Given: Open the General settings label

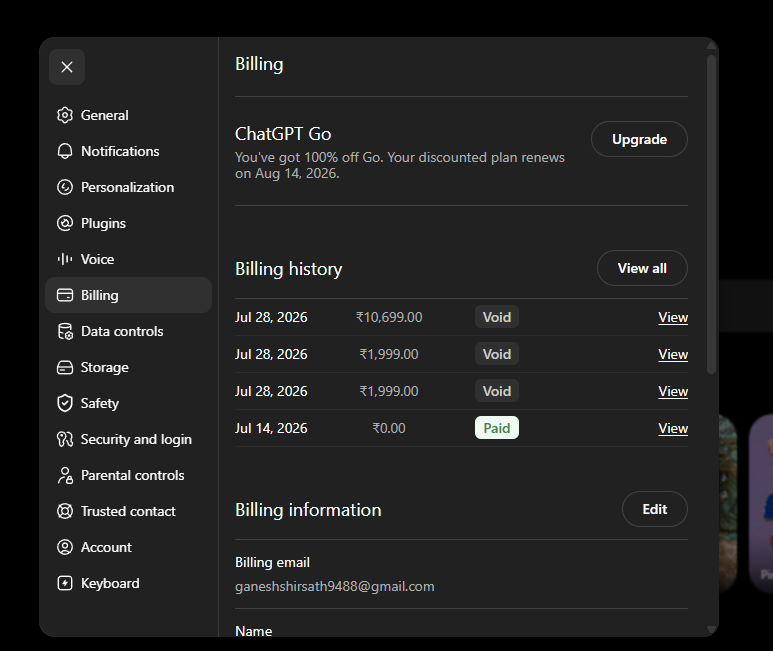Looking at the screenshot, I should point(105,115).
